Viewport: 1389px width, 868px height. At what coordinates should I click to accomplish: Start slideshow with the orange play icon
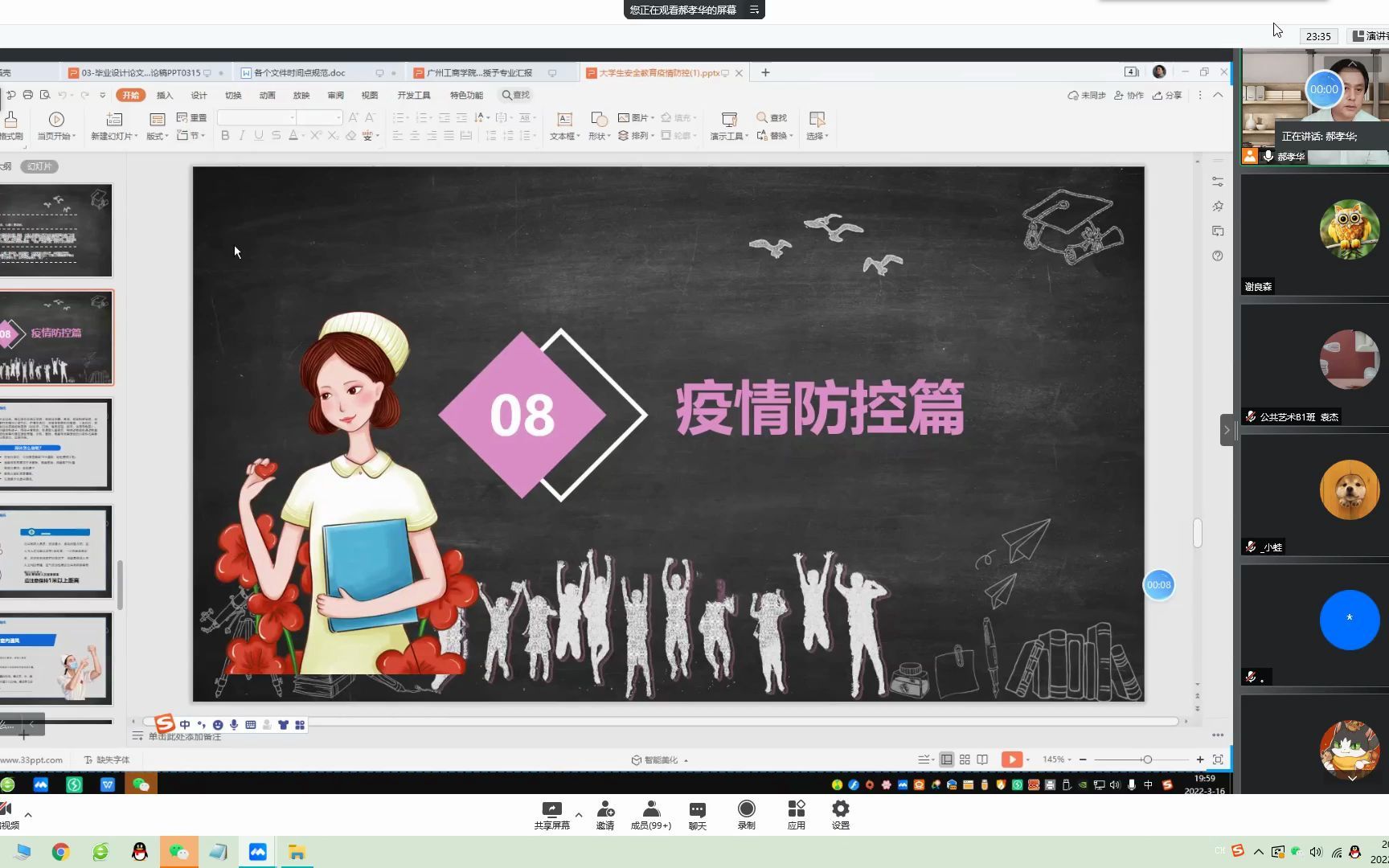tap(1011, 759)
